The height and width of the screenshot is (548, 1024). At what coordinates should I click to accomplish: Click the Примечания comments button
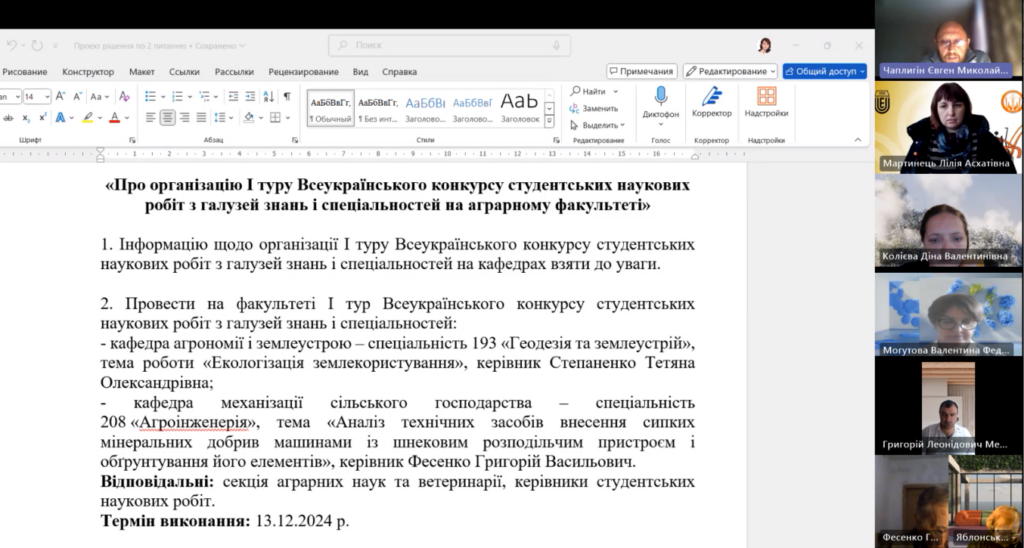[x=641, y=72]
